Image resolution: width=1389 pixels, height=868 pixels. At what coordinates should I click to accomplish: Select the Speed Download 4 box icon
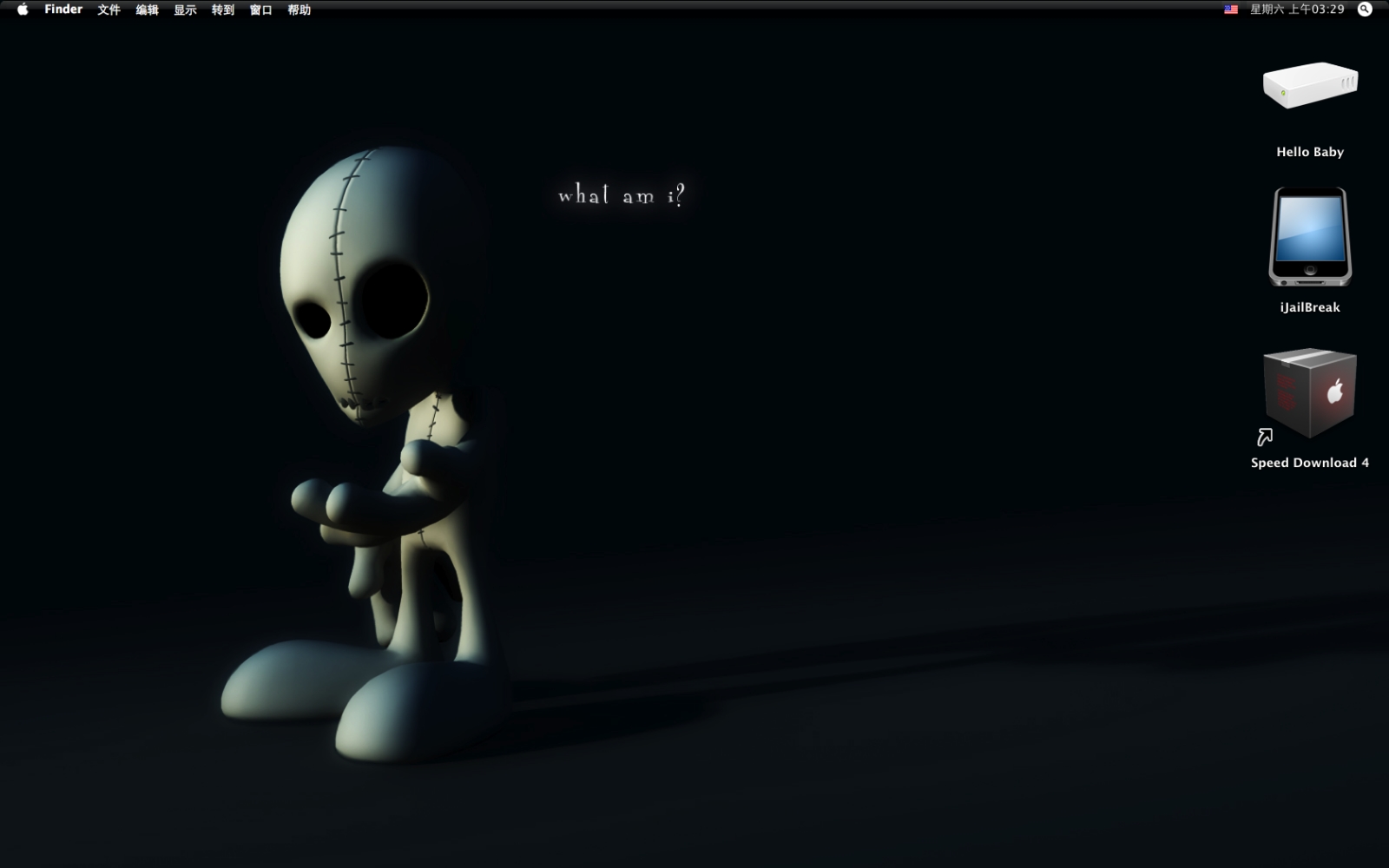pyautogui.click(x=1310, y=393)
